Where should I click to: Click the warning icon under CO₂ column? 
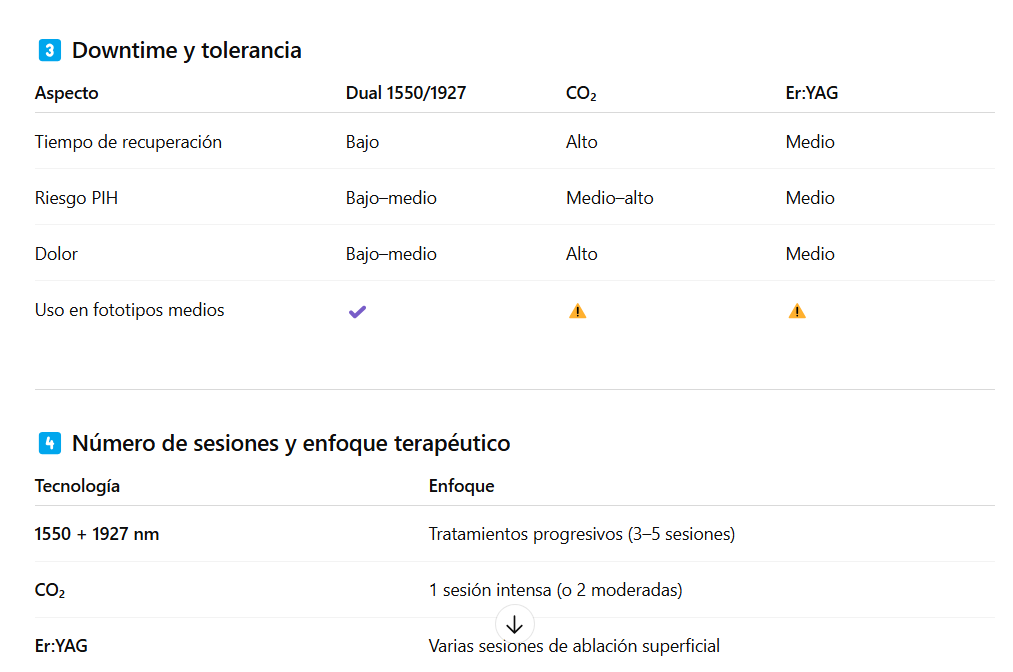(578, 311)
